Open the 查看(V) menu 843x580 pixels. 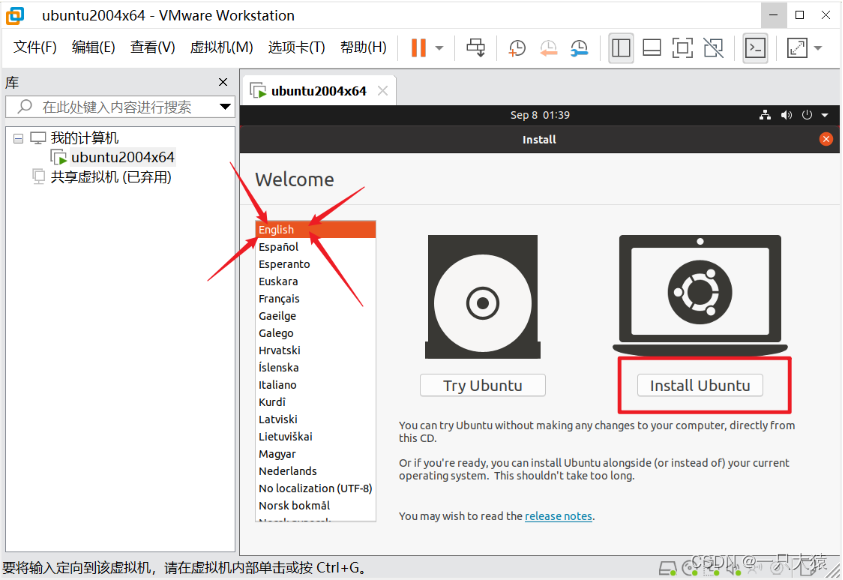[153, 47]
